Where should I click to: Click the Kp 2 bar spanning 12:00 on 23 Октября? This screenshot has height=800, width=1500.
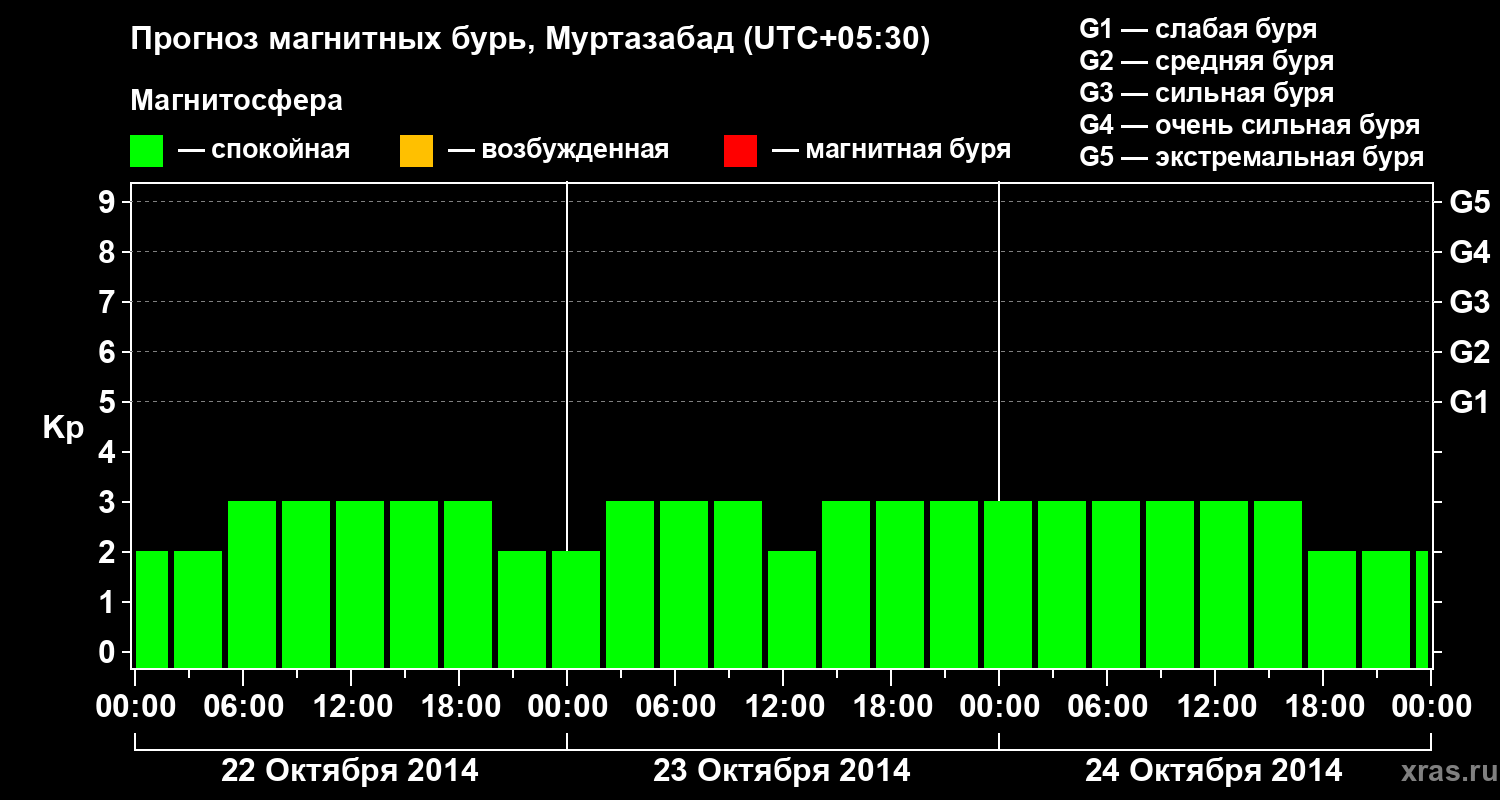792,609
